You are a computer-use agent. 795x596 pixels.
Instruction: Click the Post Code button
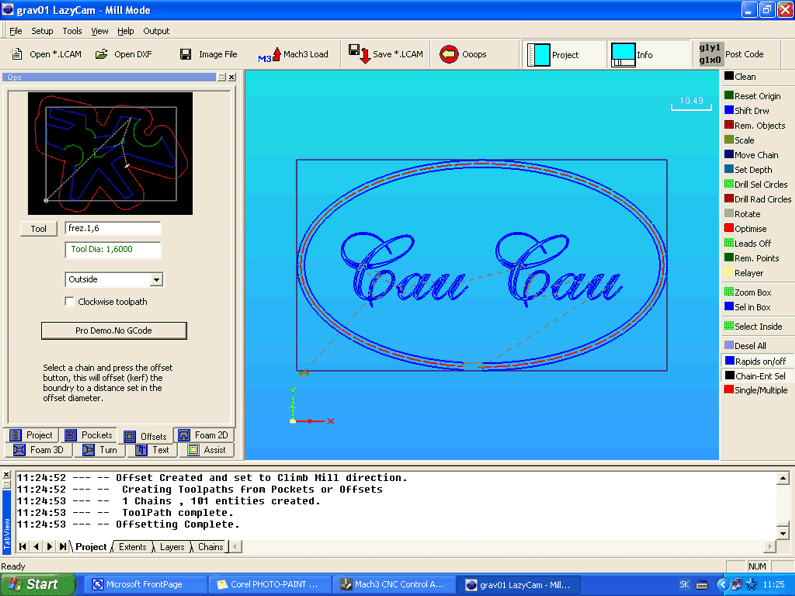coord(731,54)
